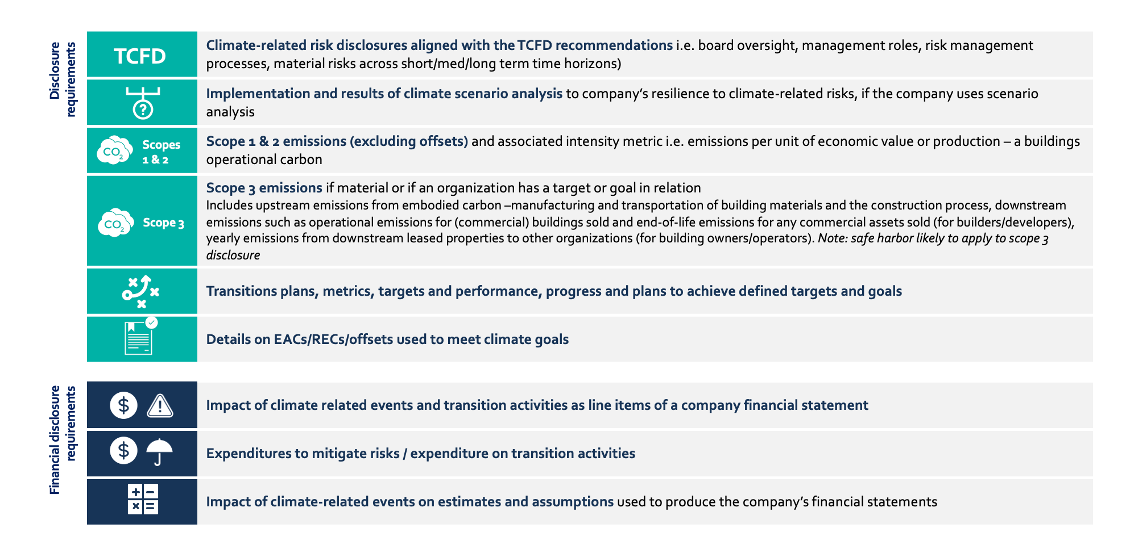
Task: Click the bold "Scope 3 emissions" heading
Action: pos(264,188)
